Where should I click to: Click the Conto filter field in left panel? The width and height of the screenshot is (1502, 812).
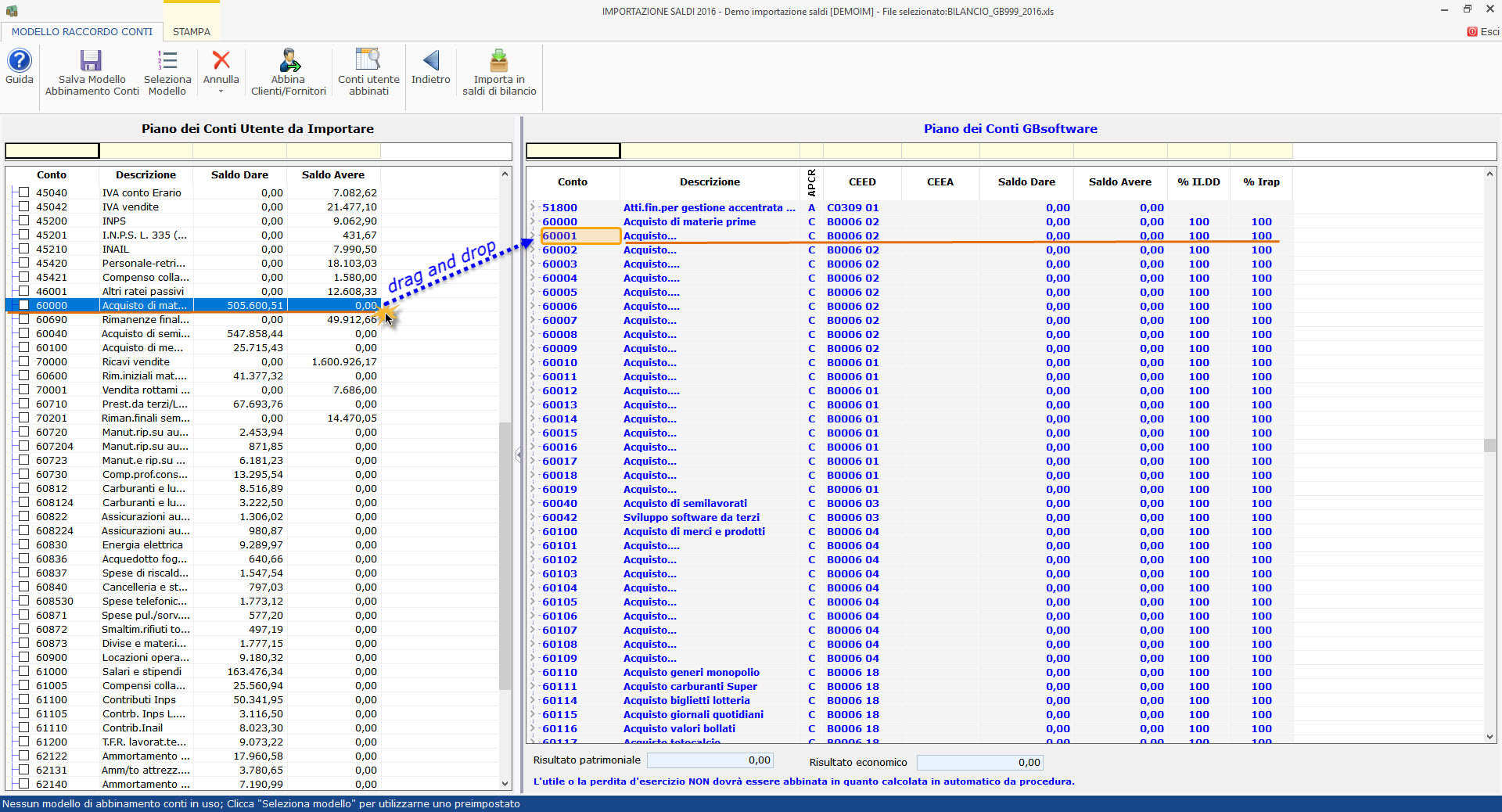(x=52, y=151)
